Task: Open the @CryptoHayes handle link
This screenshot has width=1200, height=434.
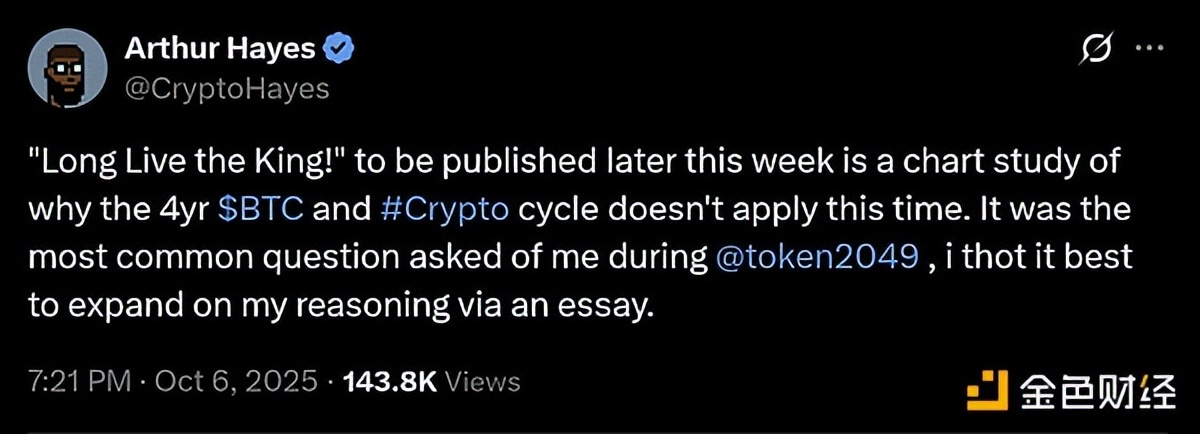Action: click(x=226, y=89)
